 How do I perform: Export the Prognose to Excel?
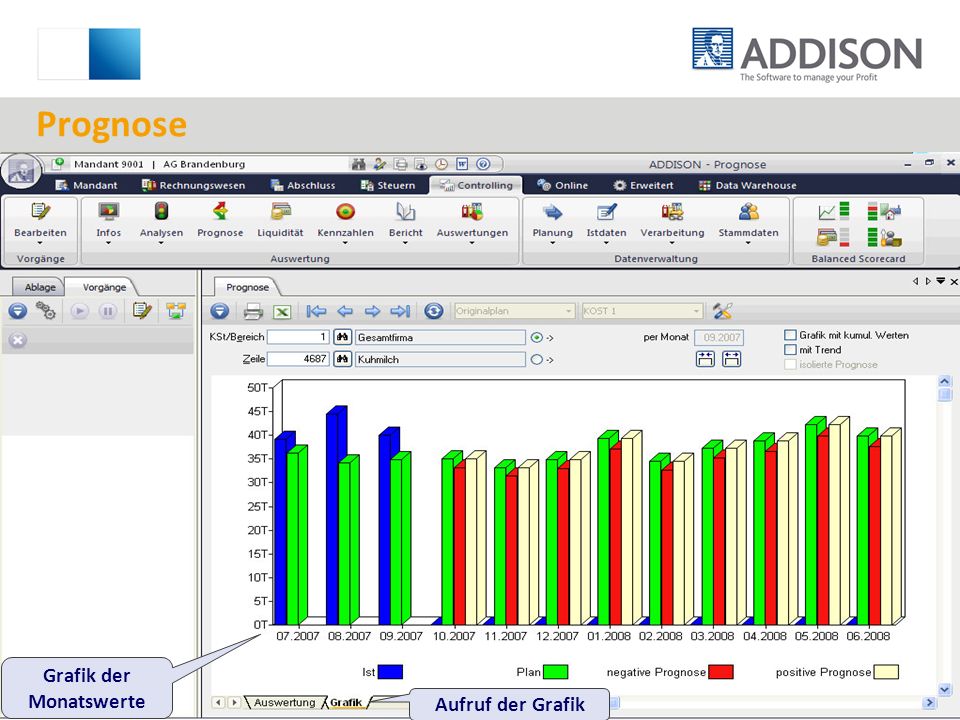[x=282, y=312]
